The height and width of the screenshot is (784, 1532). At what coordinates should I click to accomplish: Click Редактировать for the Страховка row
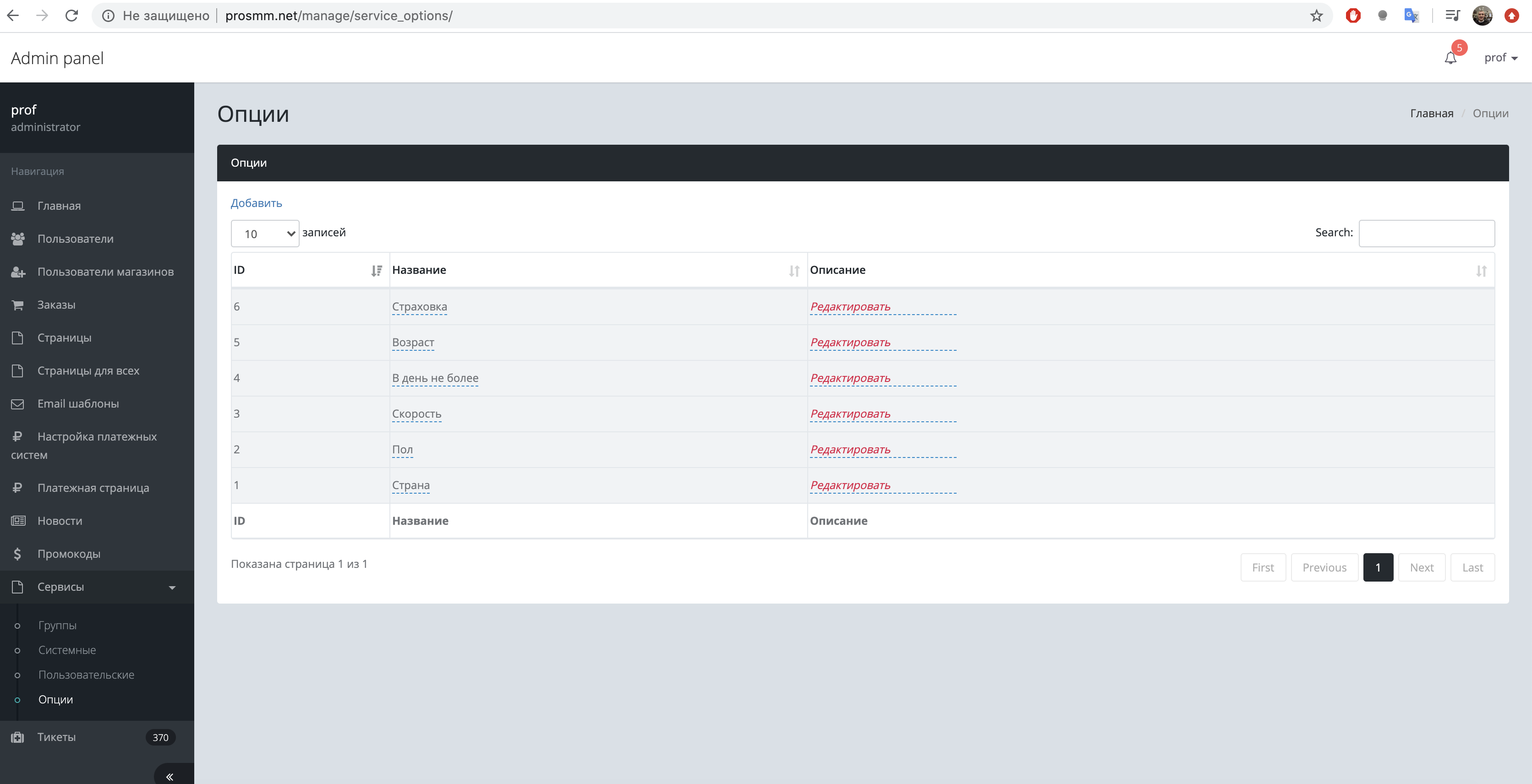(850, 307)
